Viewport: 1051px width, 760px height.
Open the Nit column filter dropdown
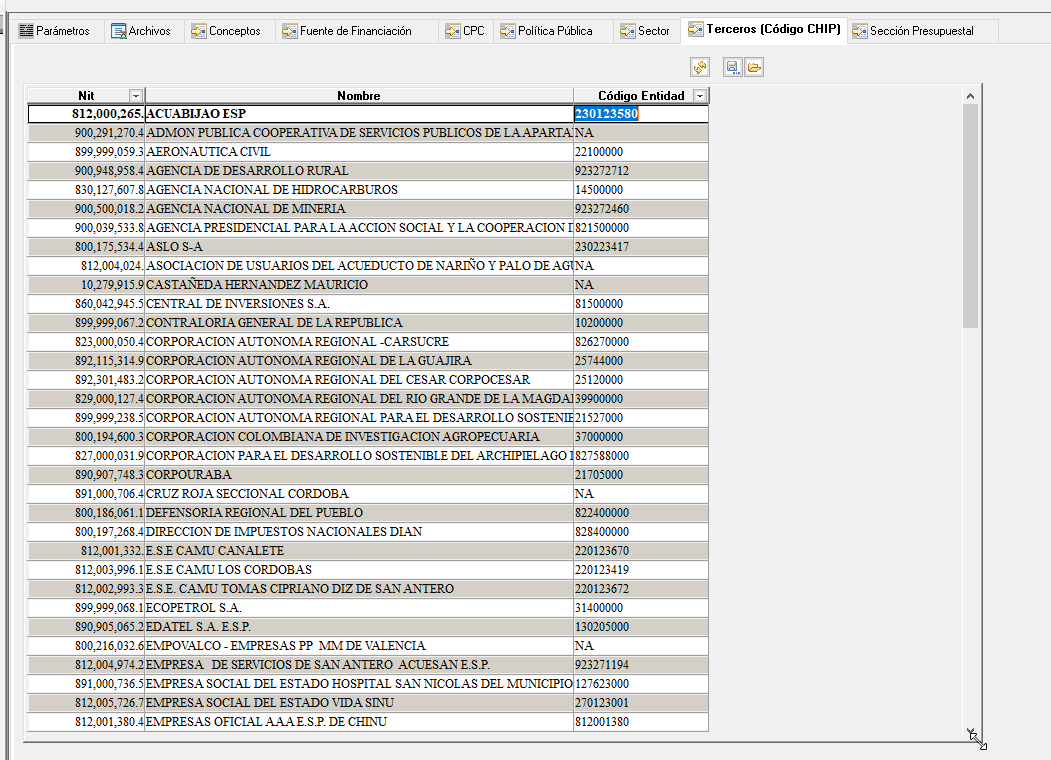[x=136, y=96]
